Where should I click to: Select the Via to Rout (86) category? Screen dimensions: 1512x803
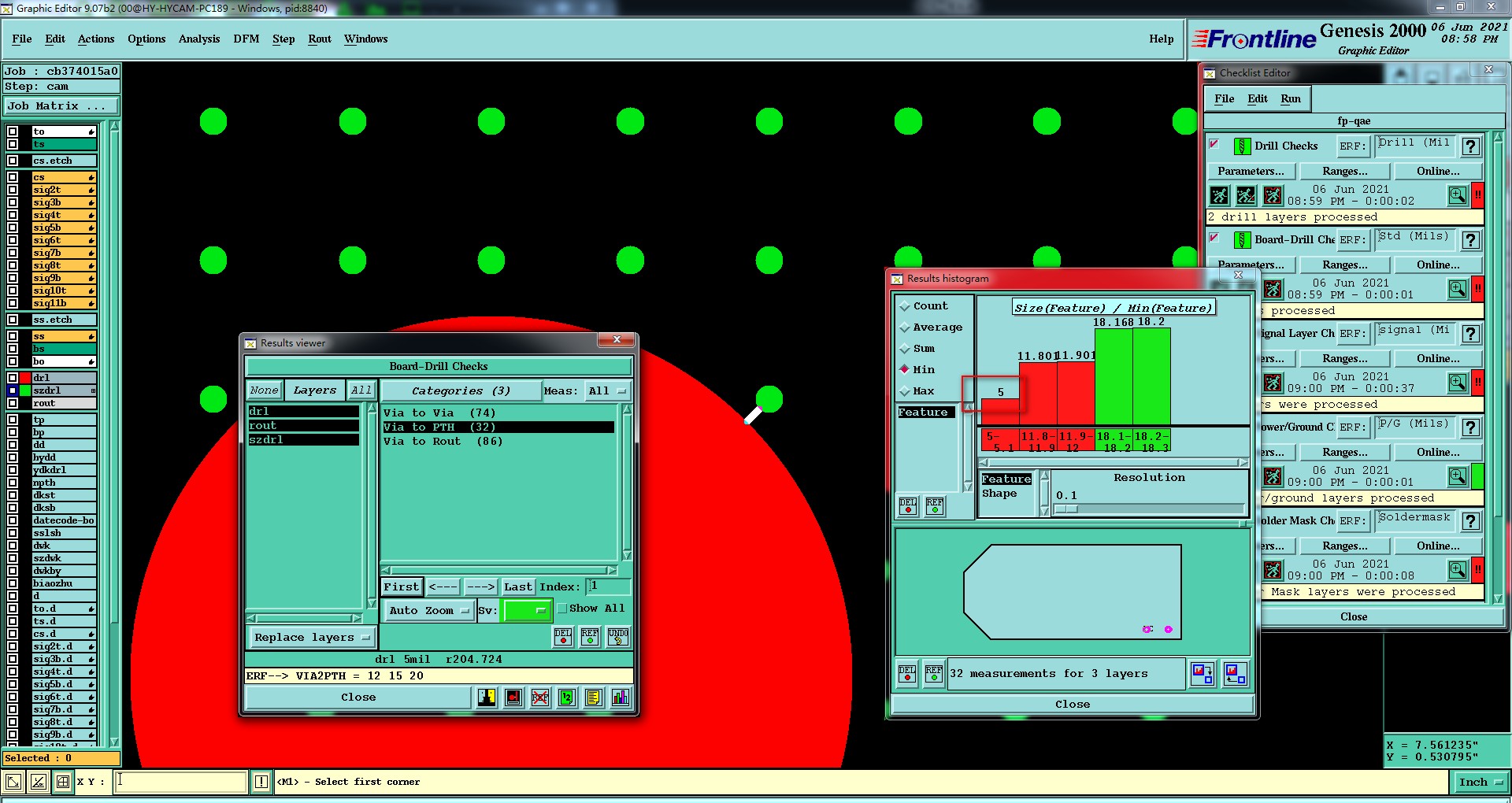(443, 442)
